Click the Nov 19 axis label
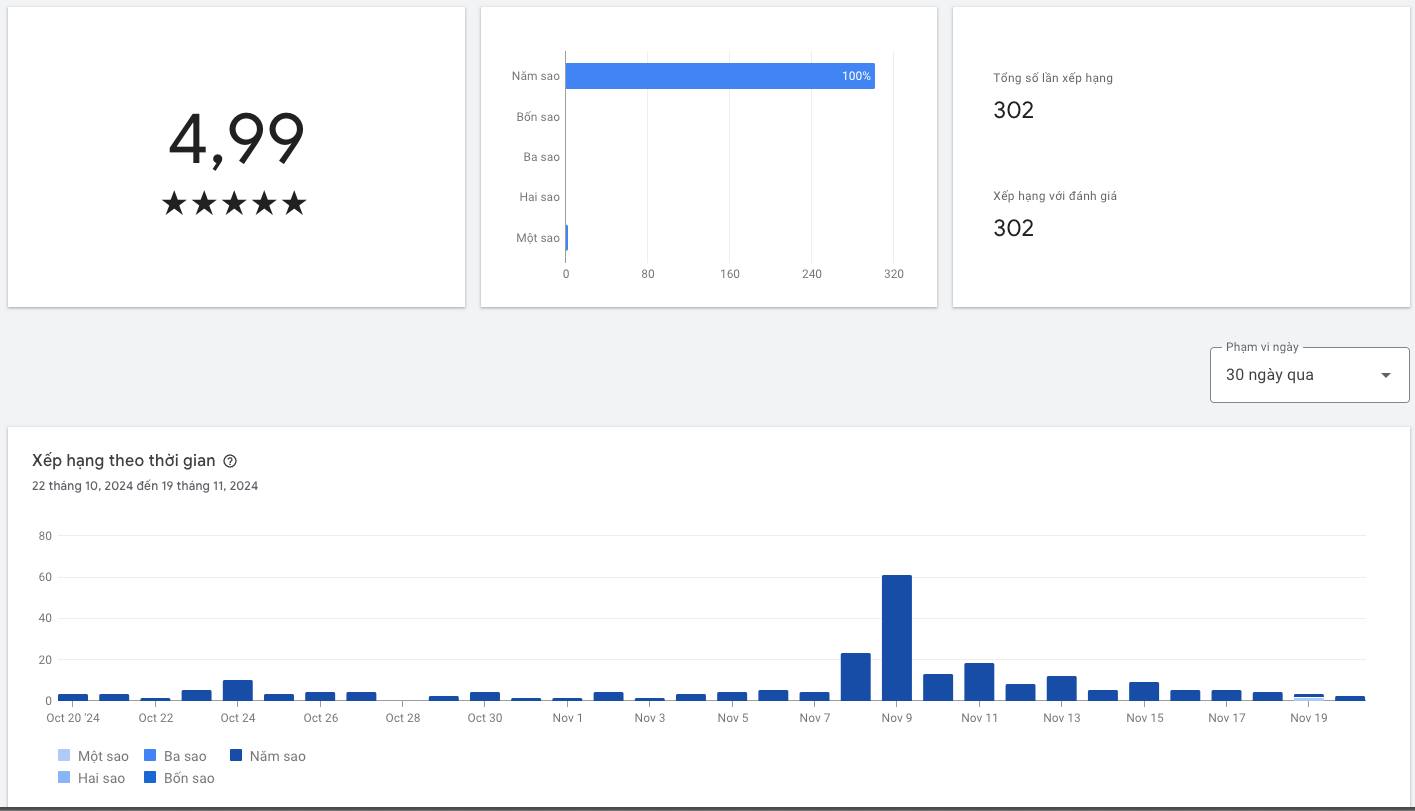This screenshot has width=1415, height=811. click(x=1308, y=718)
